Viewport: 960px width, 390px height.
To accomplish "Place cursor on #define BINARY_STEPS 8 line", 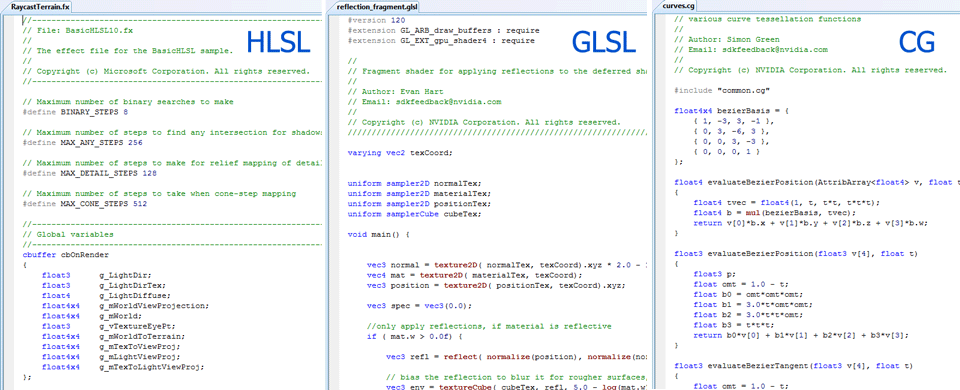I will tap(75, 113).
